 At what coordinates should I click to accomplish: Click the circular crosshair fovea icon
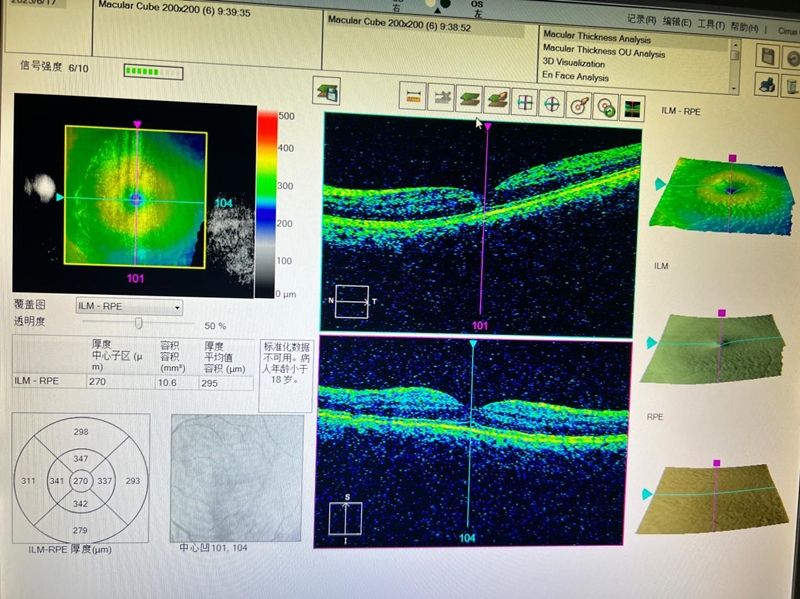550,102
